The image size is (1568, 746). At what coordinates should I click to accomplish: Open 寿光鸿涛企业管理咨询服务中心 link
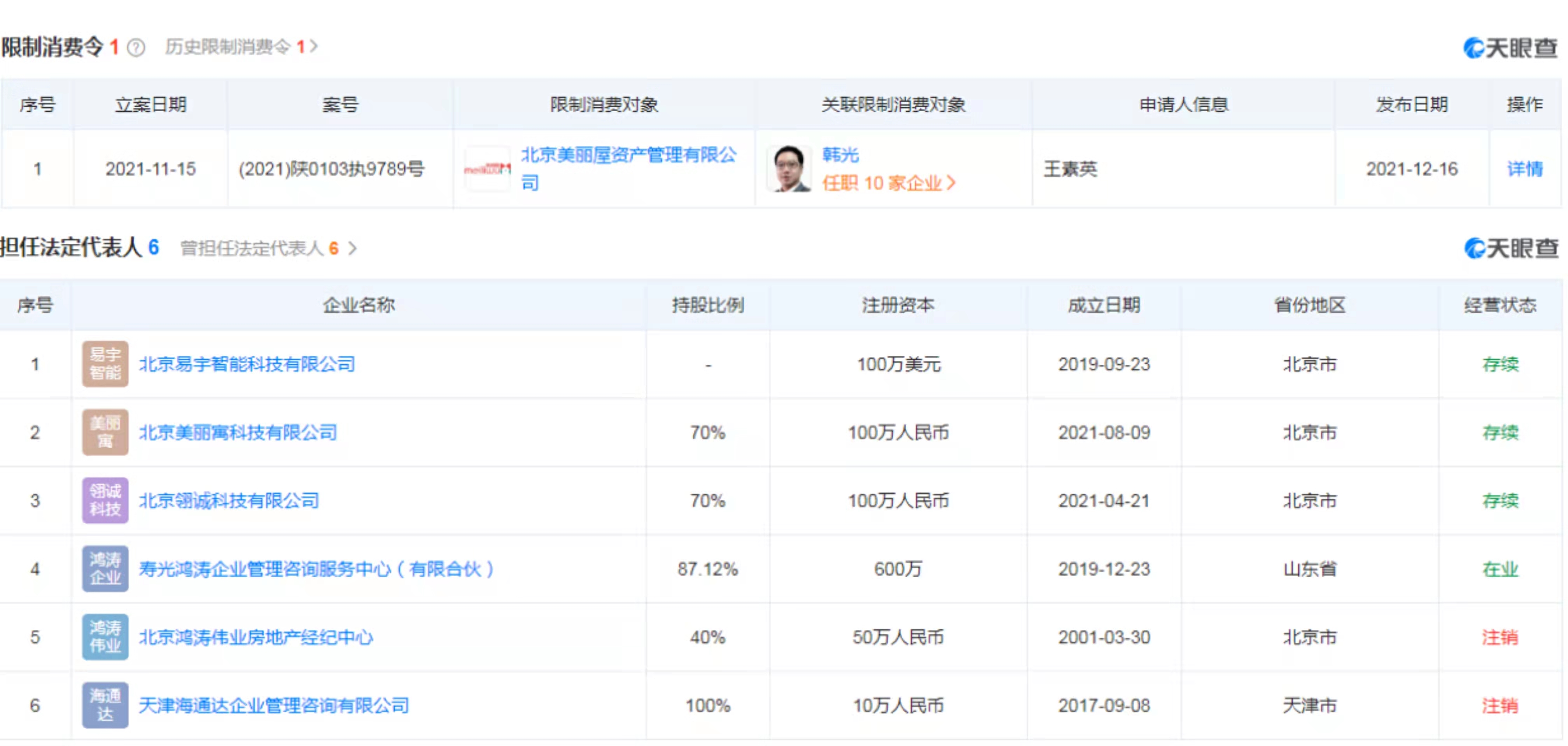pyautogui.click(x=315, y=569)
